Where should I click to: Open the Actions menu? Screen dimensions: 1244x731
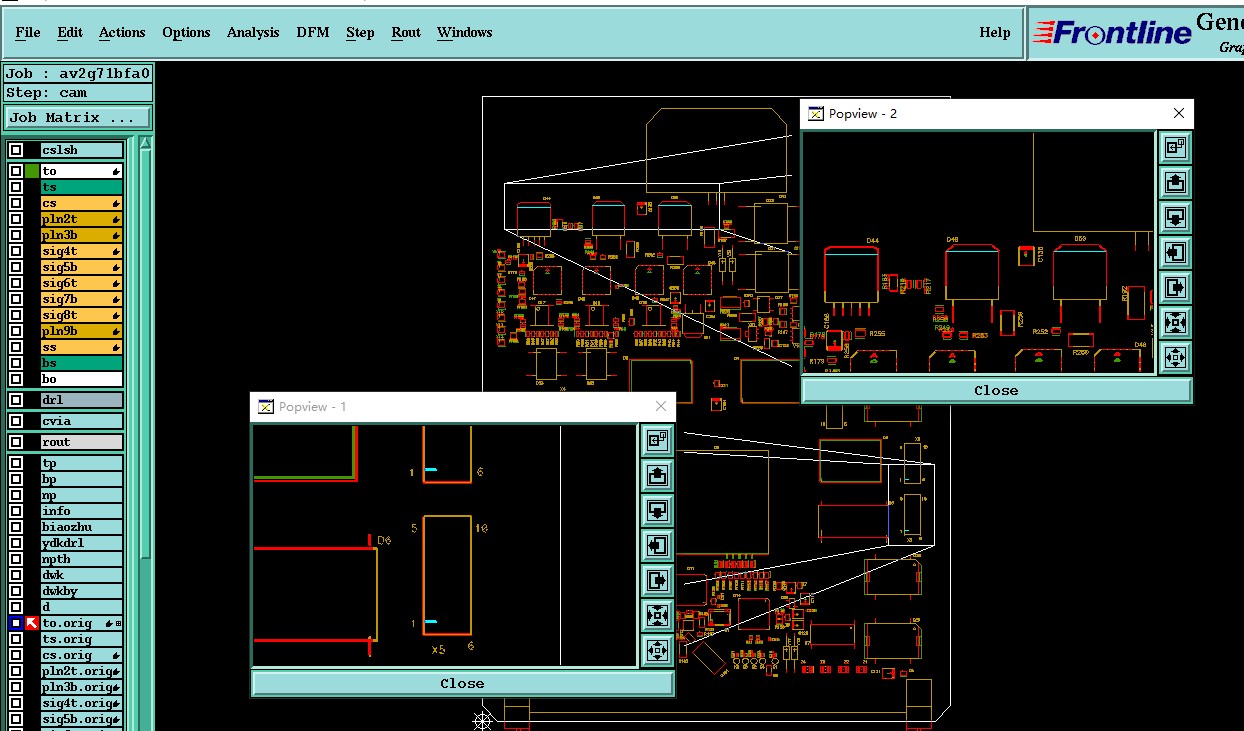(x=122, y=33)
